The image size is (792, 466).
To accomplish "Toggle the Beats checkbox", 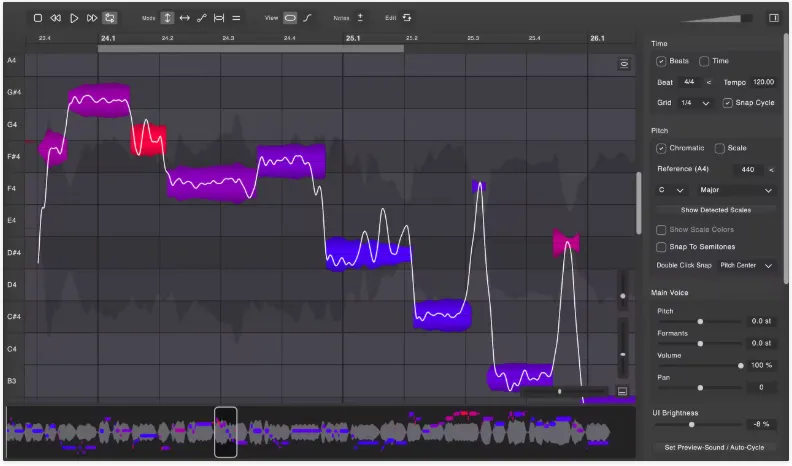I will [x=661, y=61].
